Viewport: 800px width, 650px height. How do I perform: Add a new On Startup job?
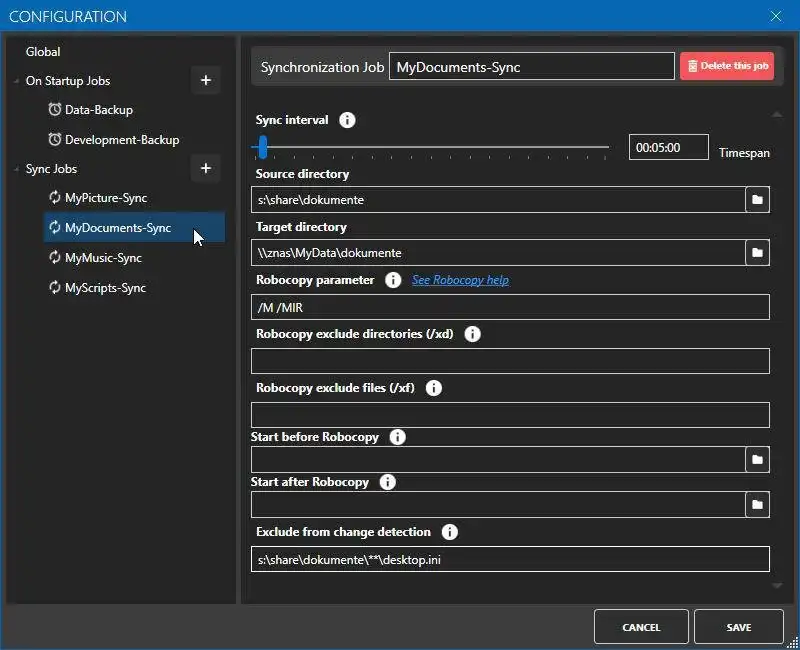[205, 80]
